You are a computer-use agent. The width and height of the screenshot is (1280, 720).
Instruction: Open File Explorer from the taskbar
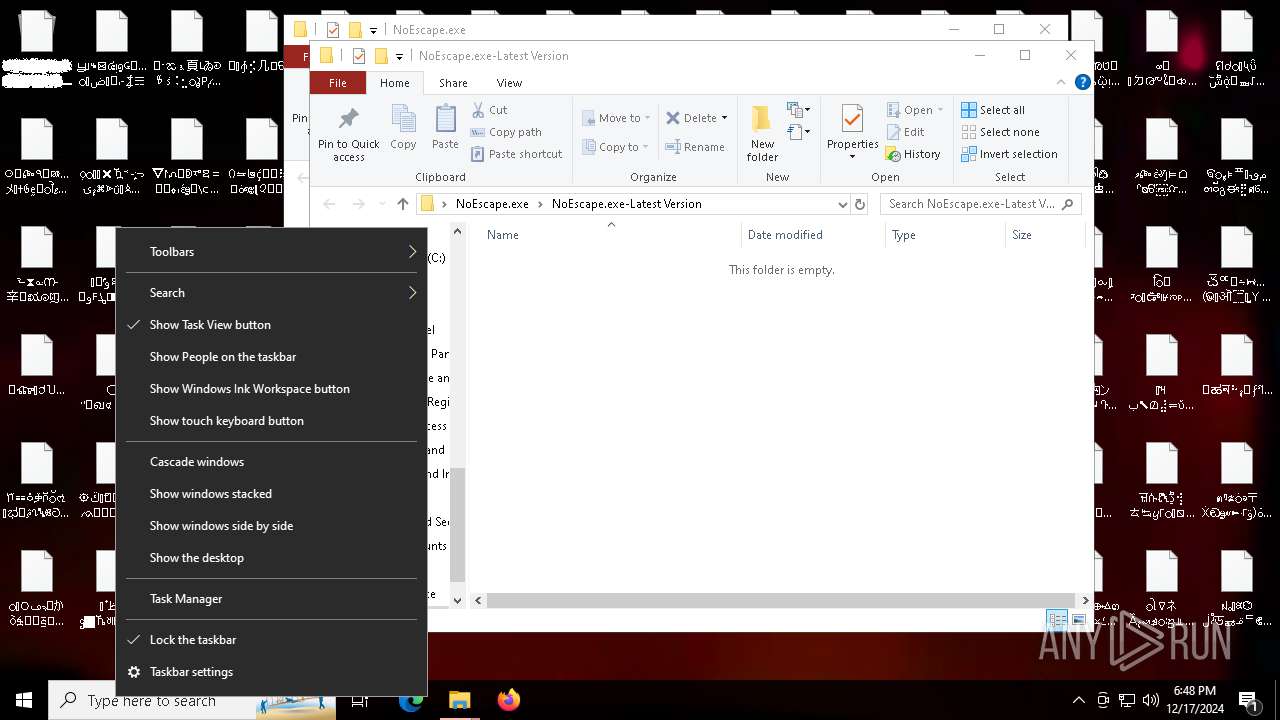459,700
